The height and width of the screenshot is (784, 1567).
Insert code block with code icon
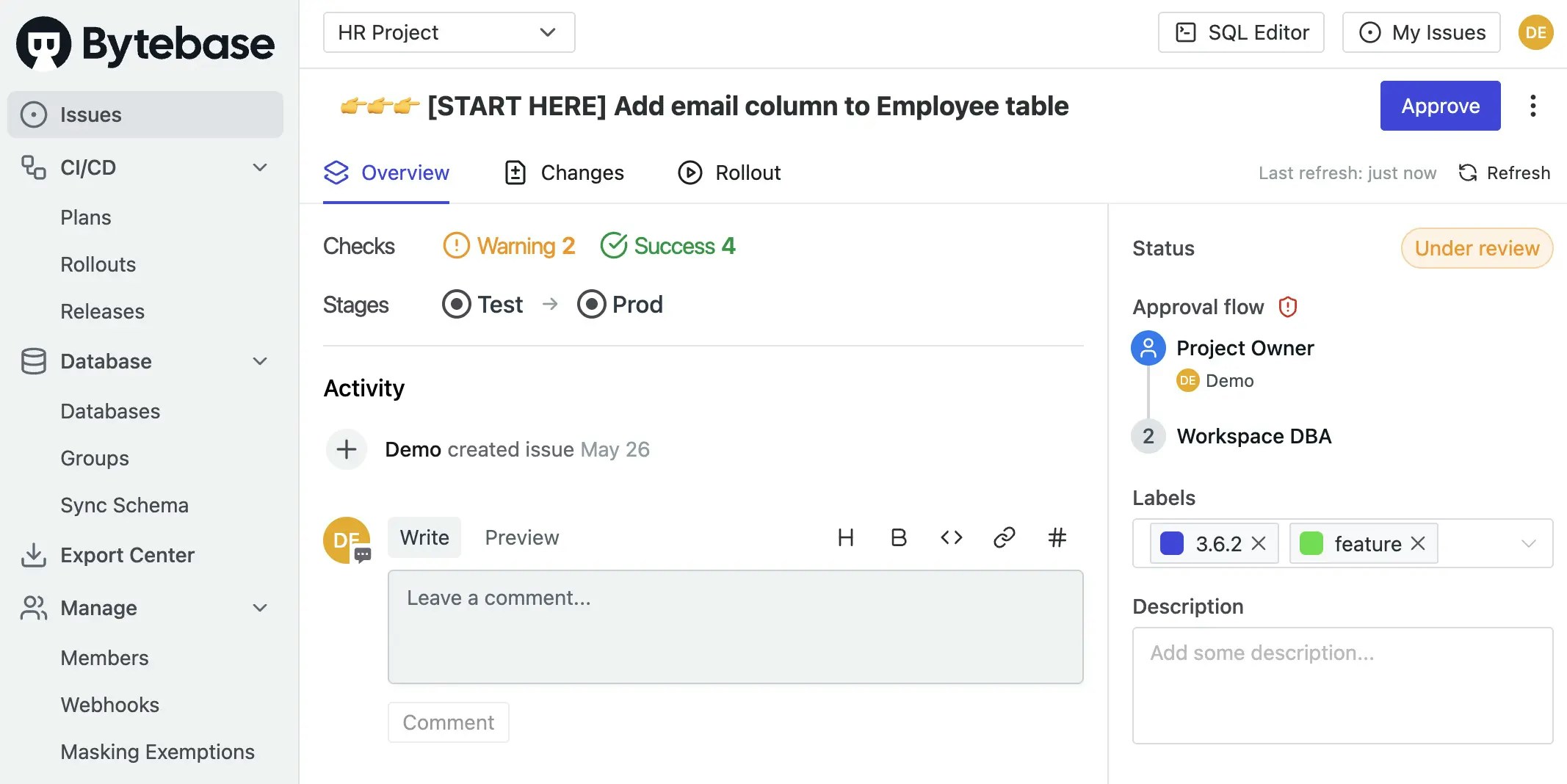click(951, 538)
